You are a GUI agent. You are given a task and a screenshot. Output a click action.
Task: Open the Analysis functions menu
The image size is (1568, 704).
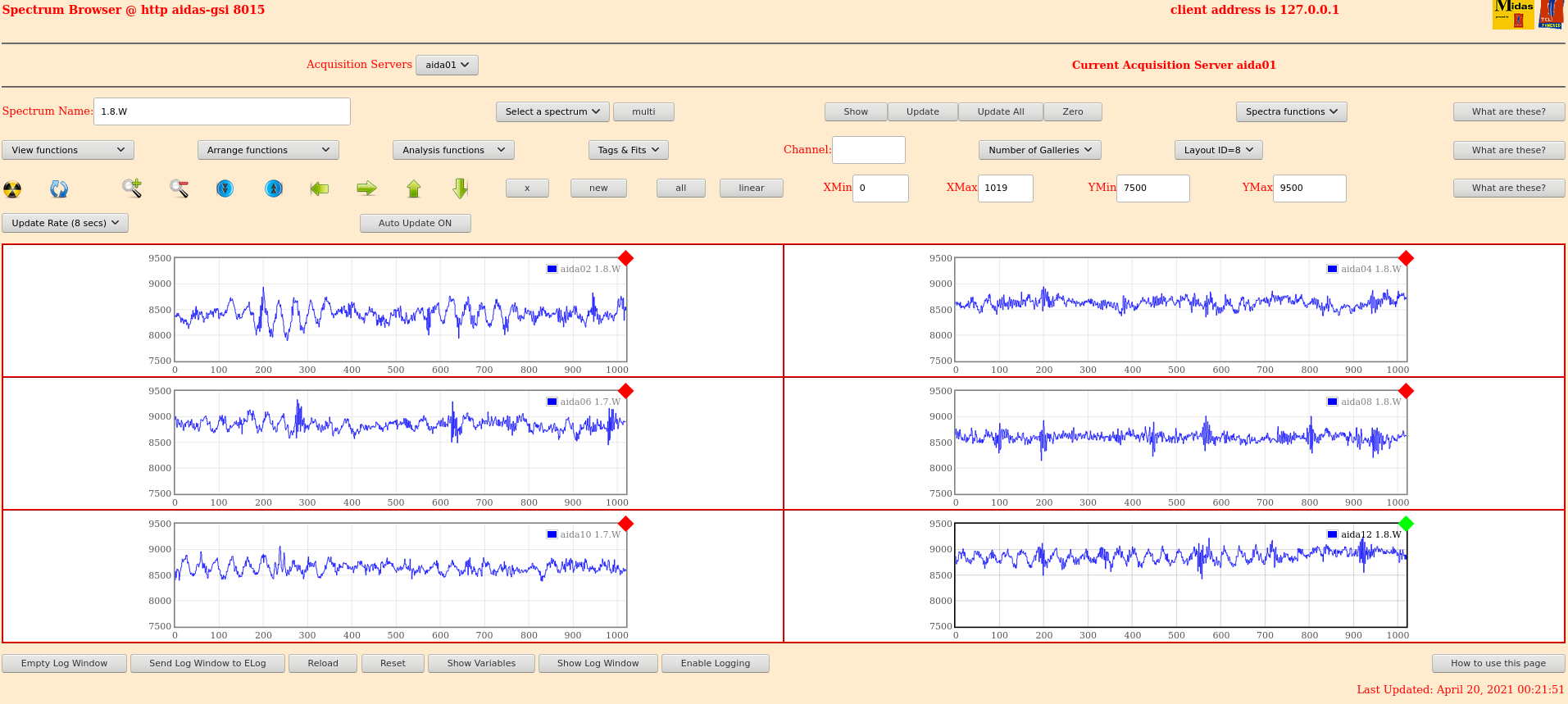click(454, 150)
